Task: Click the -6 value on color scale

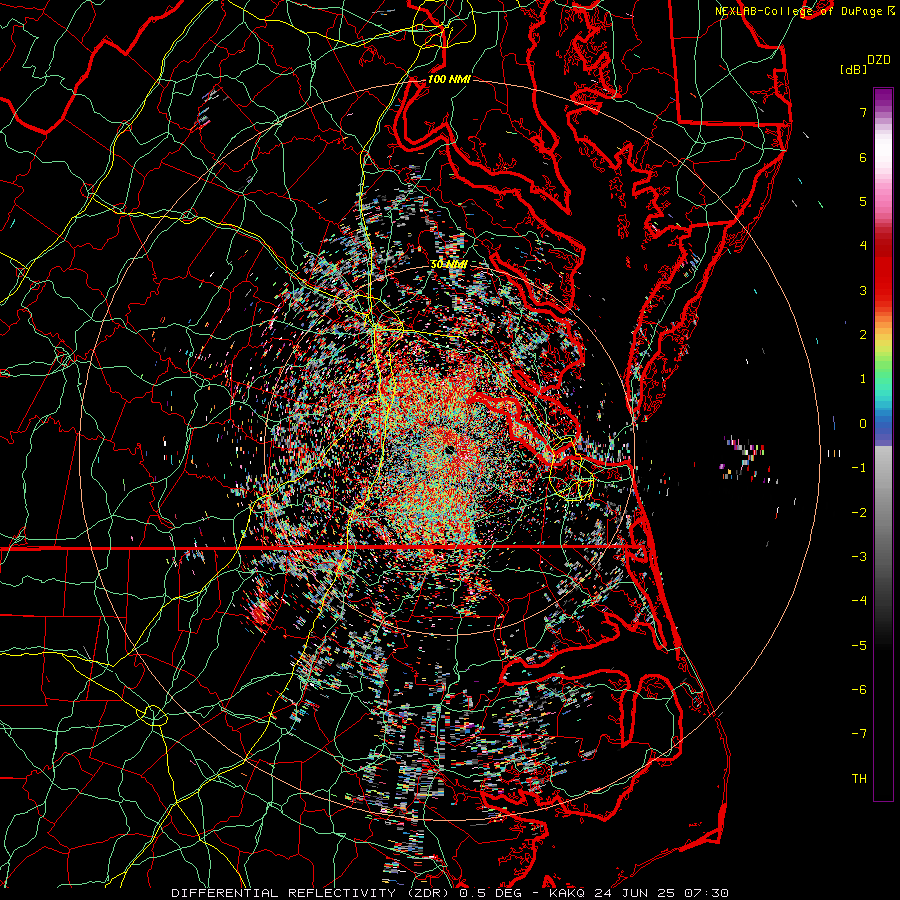Action: coord(859,690)
